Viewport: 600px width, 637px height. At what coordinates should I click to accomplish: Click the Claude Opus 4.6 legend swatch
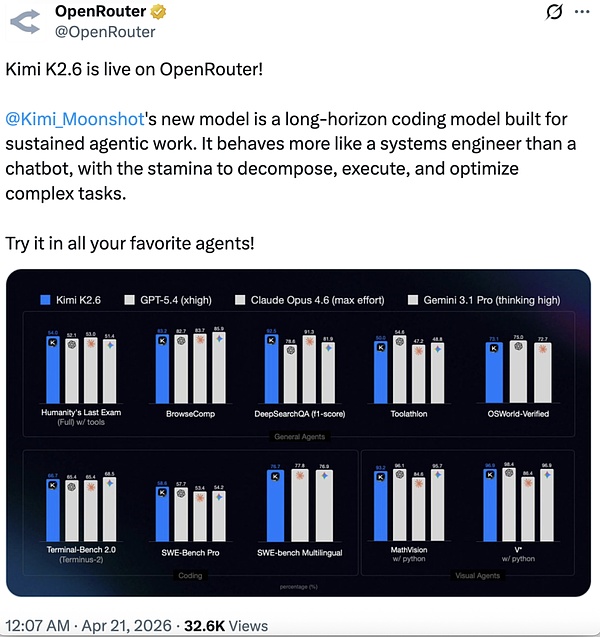[x=240, y=299]
